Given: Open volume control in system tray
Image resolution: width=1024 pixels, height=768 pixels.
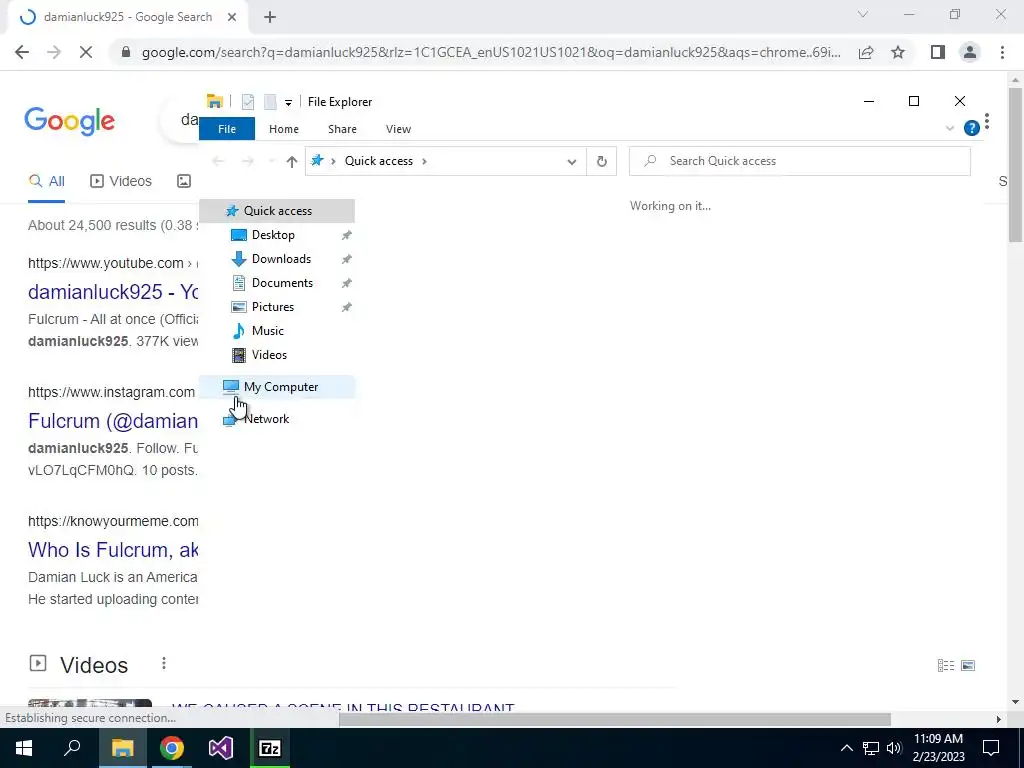Looking at the screenshot, I should tap(894, 748).
